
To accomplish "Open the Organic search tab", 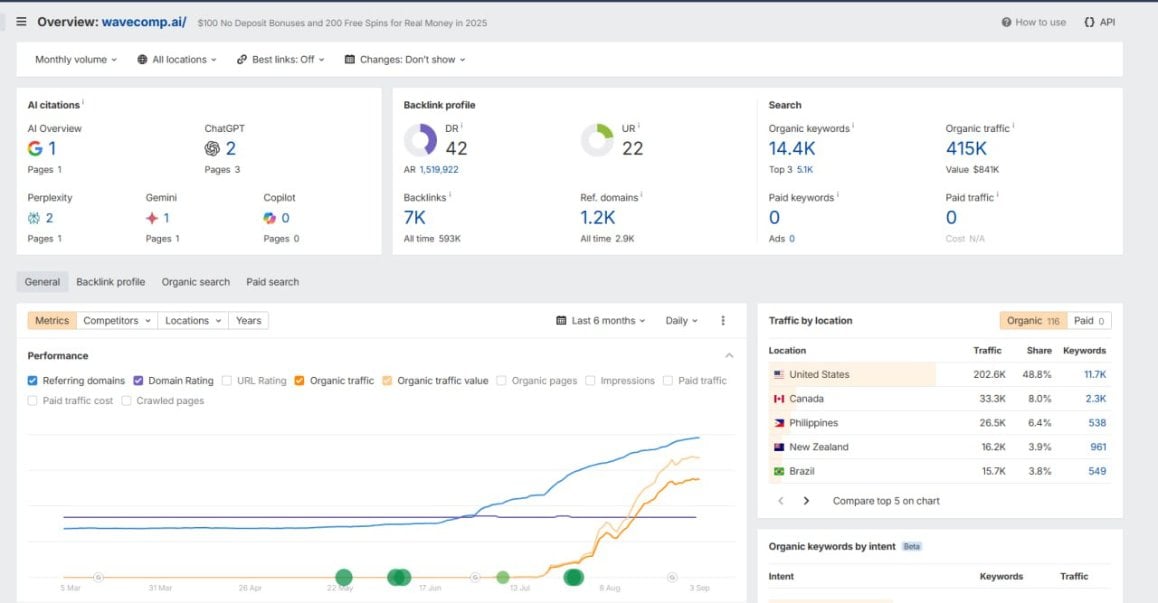I will [x=196, y=282].
